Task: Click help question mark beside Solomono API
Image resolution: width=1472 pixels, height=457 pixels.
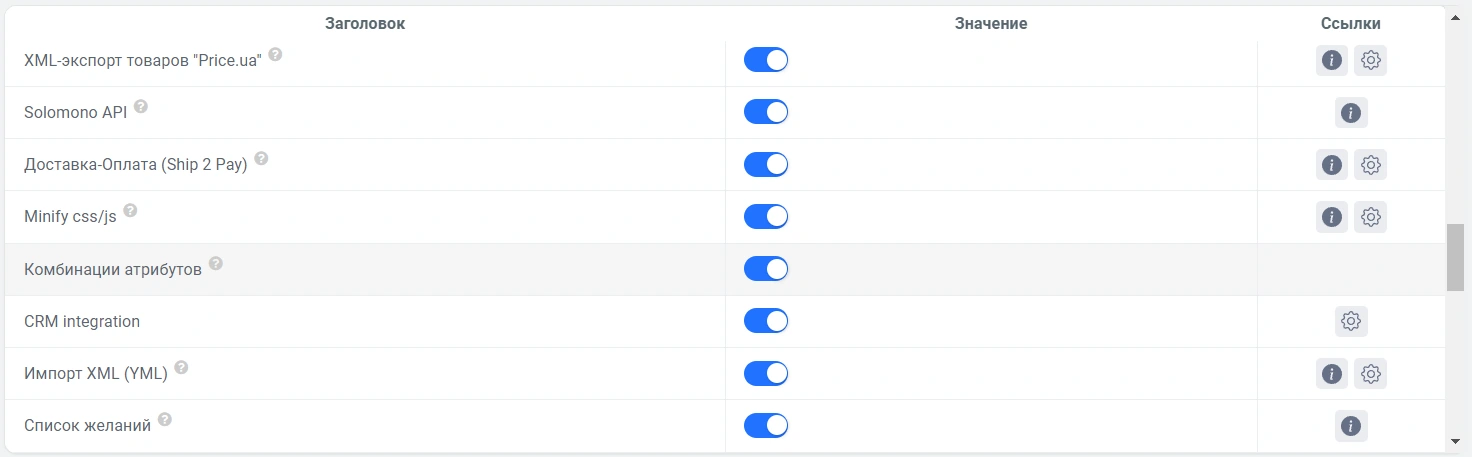Action: pyautogui.click(x=141, y=106)
